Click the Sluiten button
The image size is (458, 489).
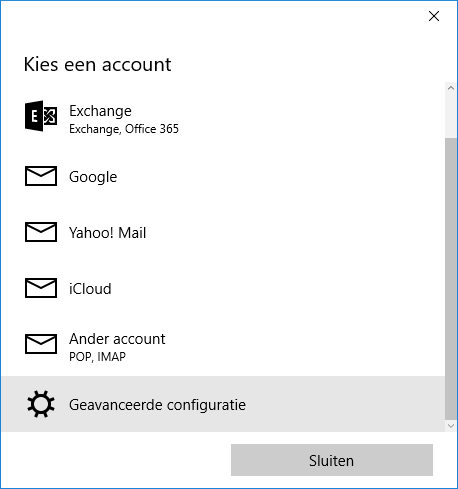tap(332, 460)
